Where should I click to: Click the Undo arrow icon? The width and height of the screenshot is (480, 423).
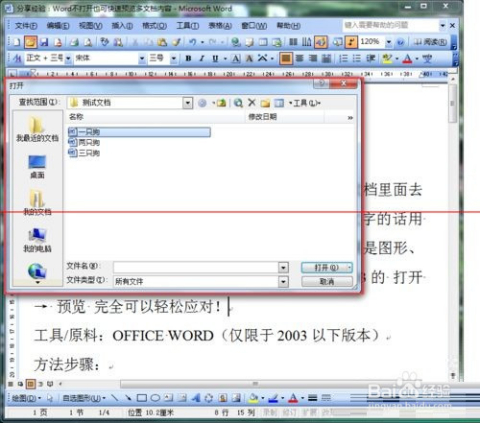coord(192,42)
